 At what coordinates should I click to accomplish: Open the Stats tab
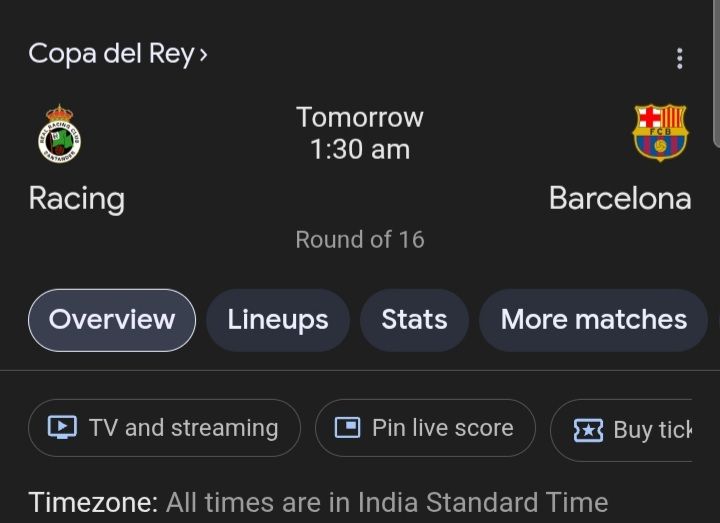pyautogui.click(x=414, y=320)
